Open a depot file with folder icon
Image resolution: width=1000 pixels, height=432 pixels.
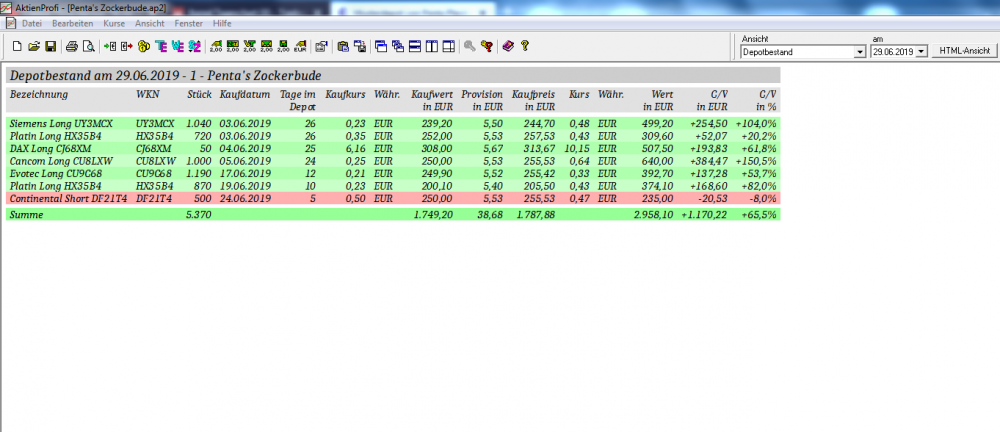(x=33, y=46)
